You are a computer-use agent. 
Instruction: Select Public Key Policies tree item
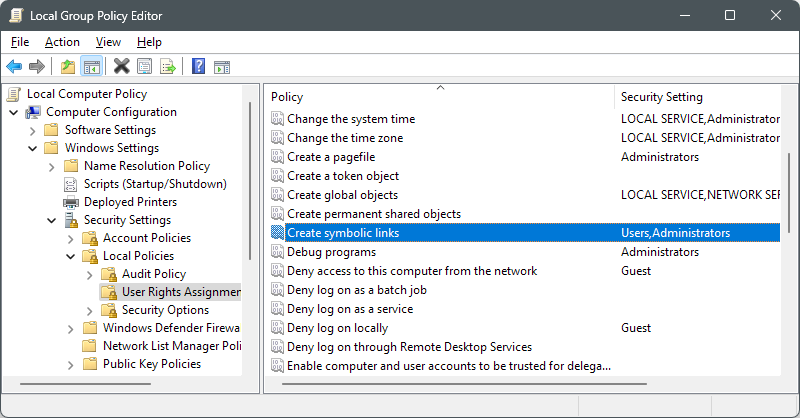pyautogui.click(x=152, y=364)
